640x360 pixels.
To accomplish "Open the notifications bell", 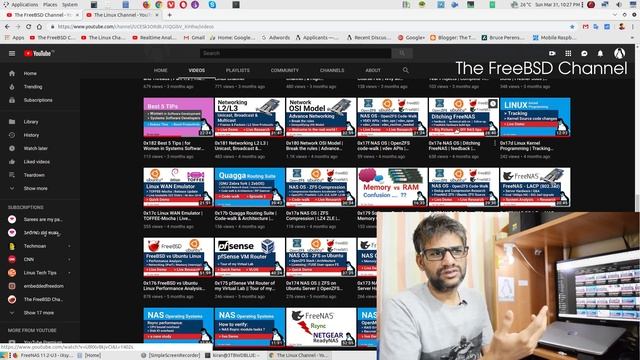I will [600, 53].
